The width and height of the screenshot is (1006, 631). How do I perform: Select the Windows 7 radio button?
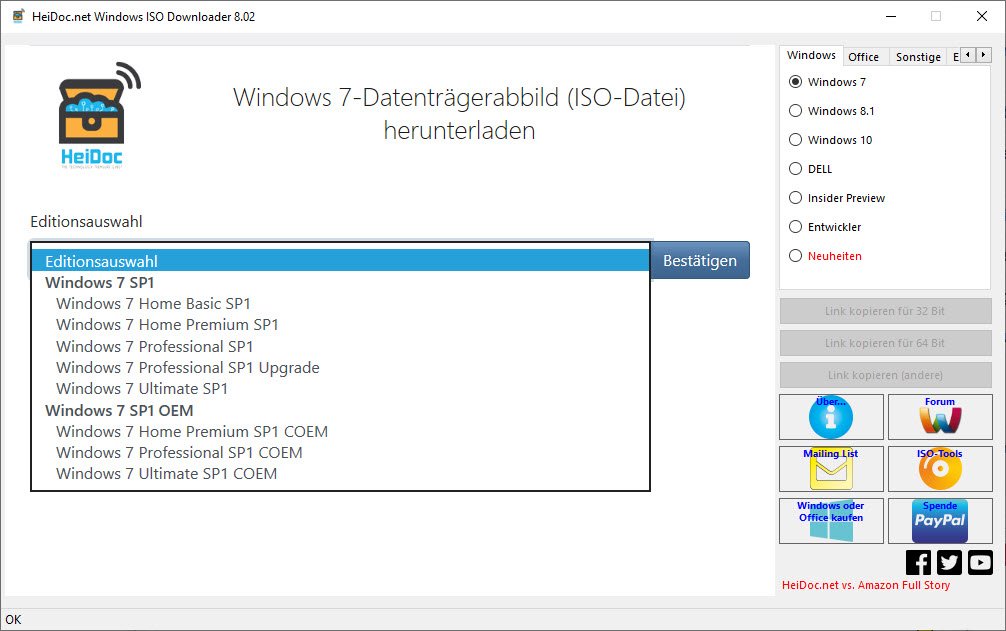click(x=795, y=81)
